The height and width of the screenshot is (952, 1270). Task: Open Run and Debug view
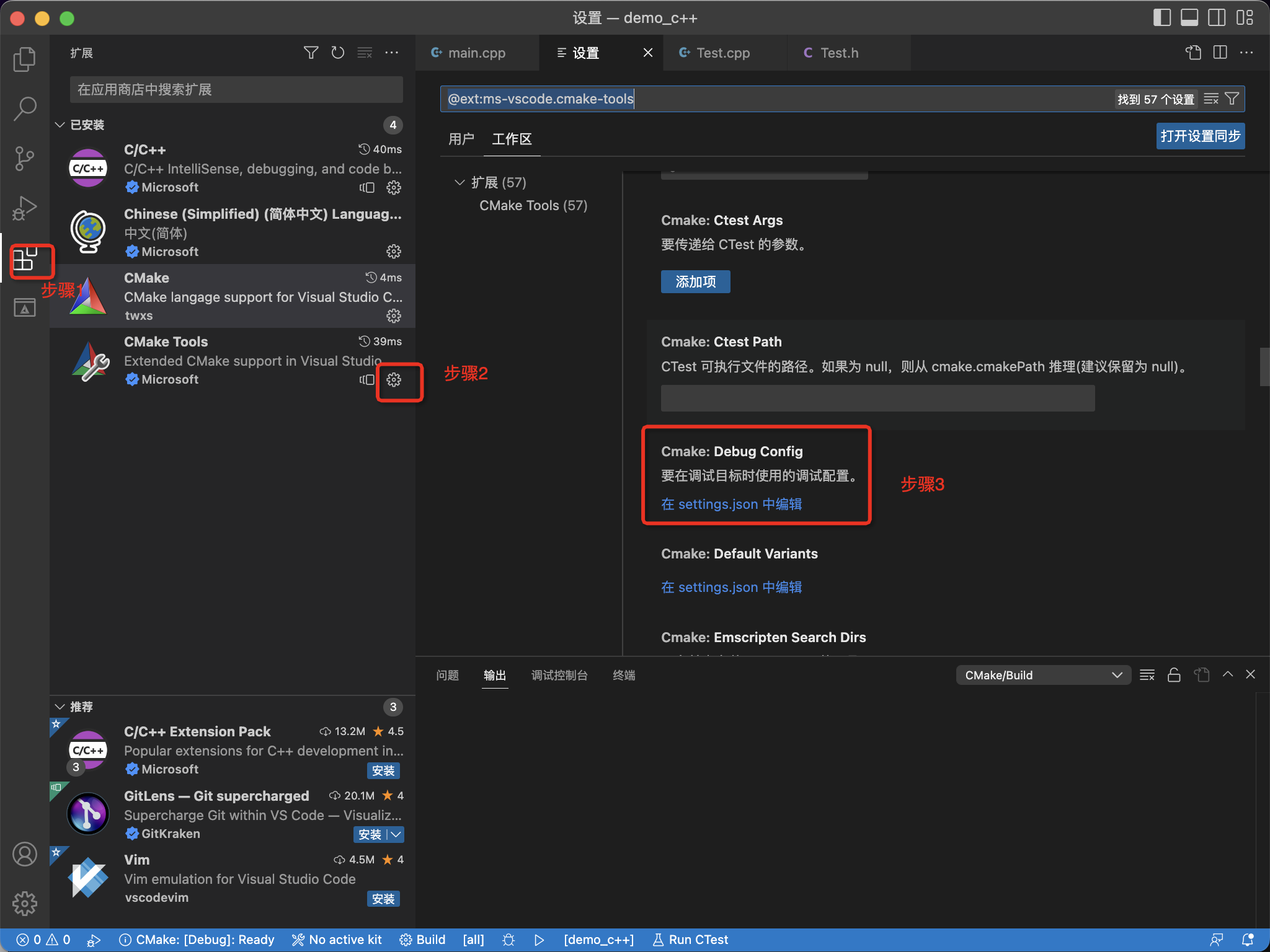[x=25, y=208]
